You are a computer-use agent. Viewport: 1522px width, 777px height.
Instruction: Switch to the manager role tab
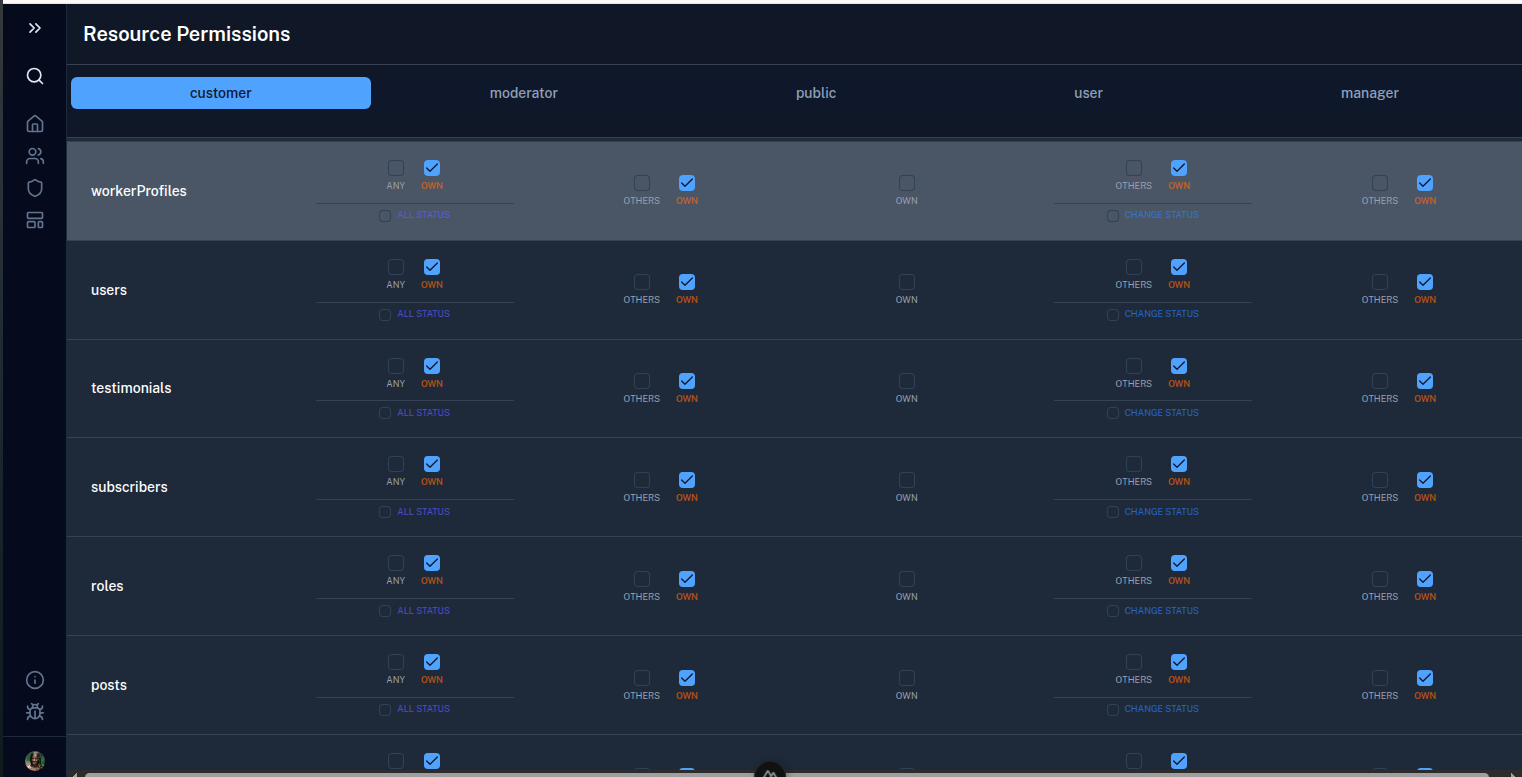pos(1369,93)
